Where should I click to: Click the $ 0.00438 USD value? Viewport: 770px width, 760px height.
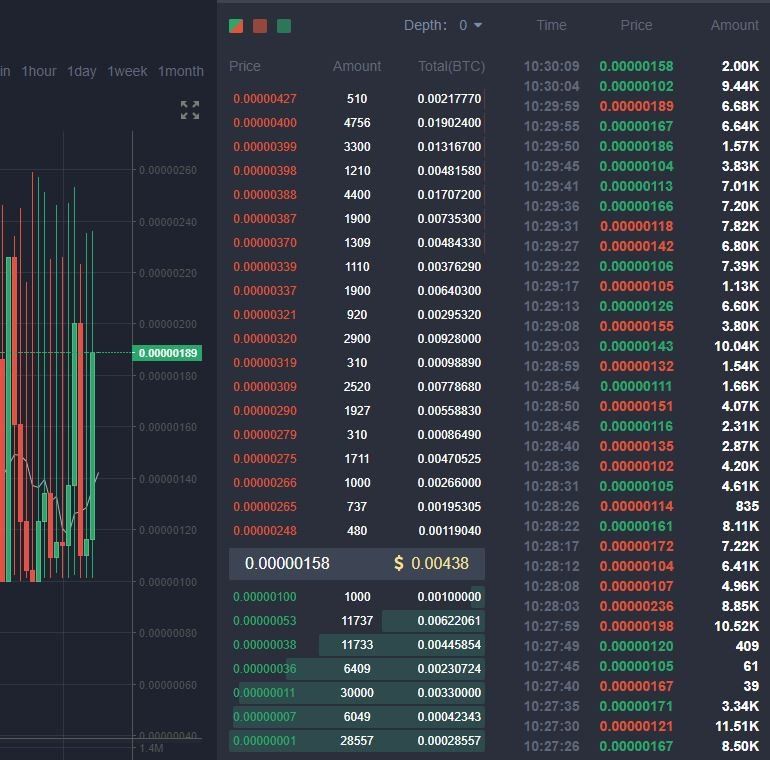[x=431, y=563]
